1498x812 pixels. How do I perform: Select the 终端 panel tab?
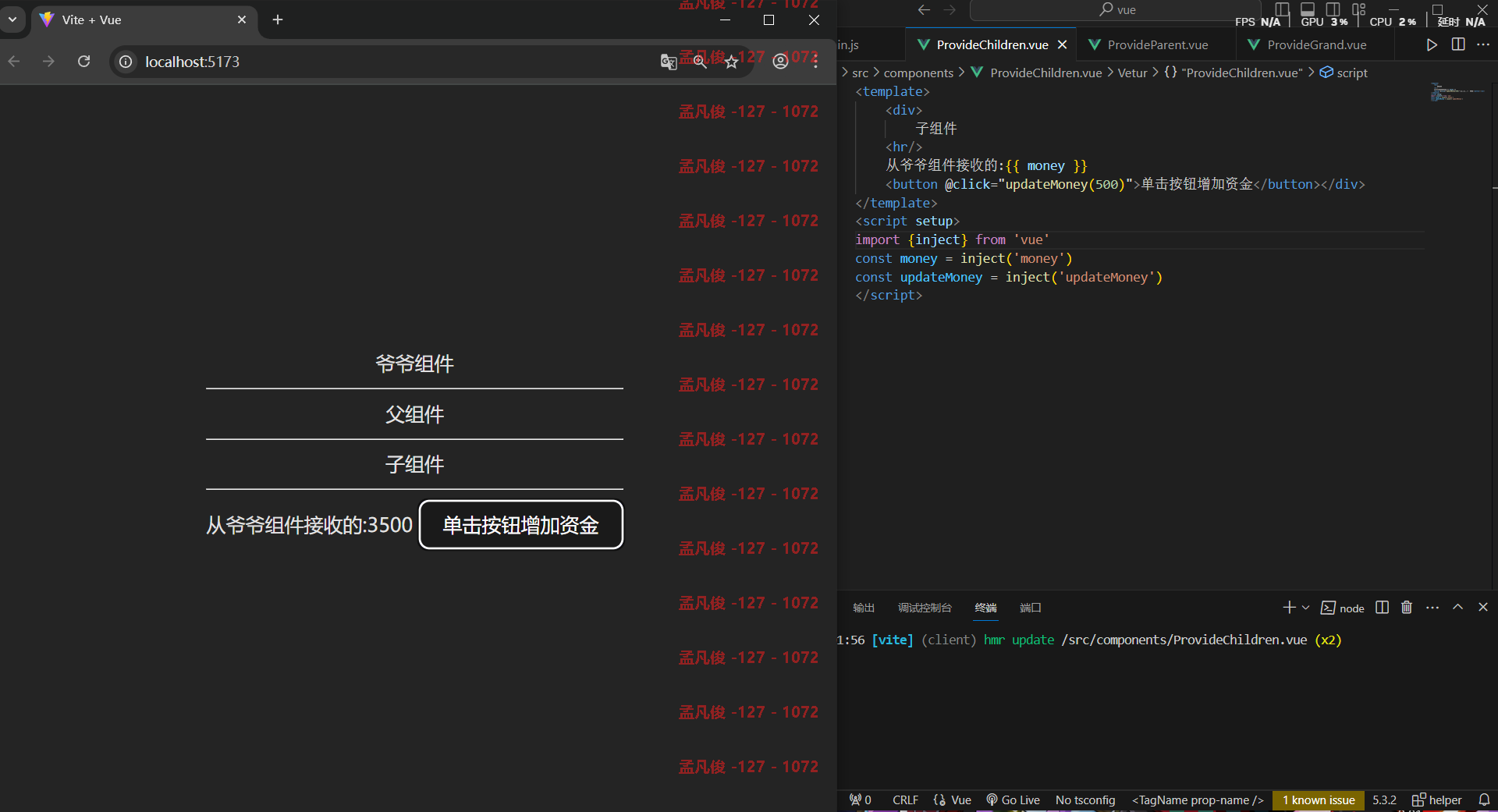point(986,608)
